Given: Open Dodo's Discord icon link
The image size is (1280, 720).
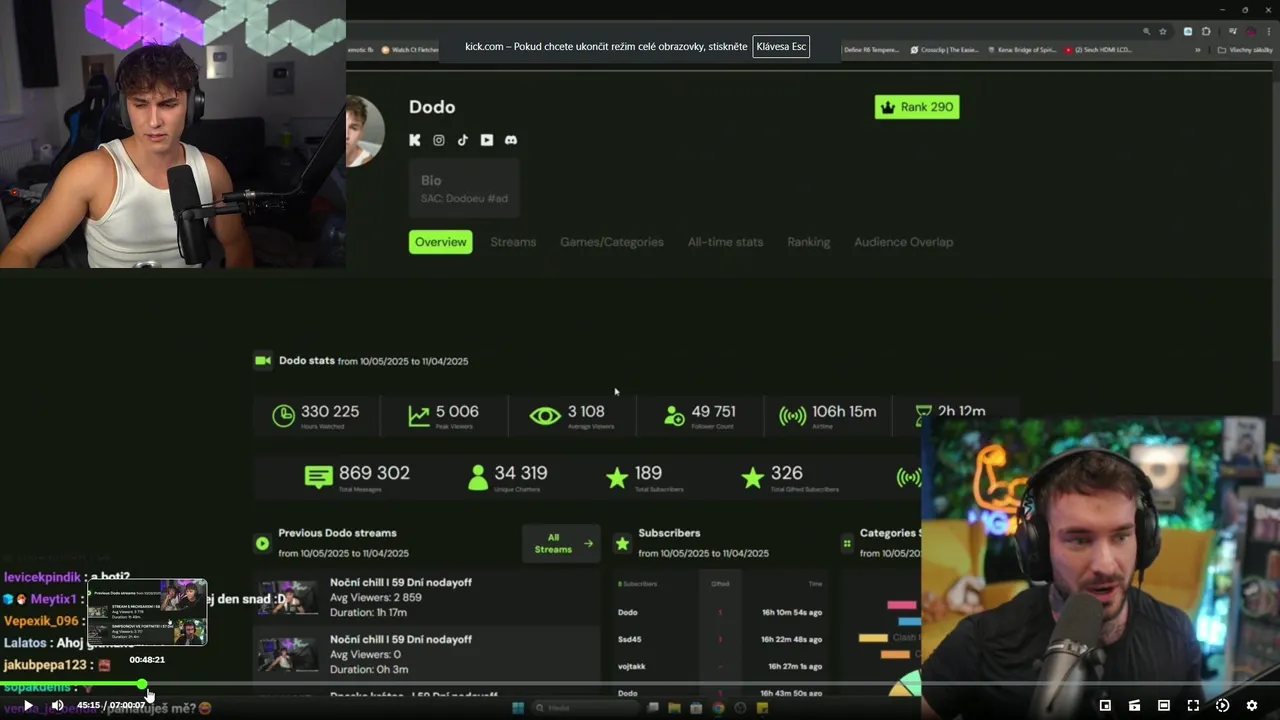Looking at the screenshot, I should coord(511,140).
